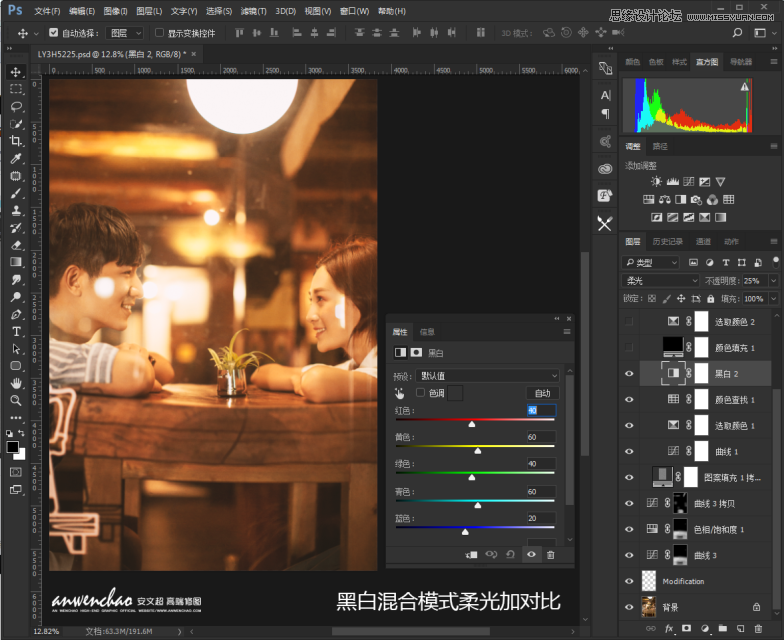Viewport: 784px width, 640px height.
Task: Click the on-image adjustment hand tool
Action: (x=400, y=394)
